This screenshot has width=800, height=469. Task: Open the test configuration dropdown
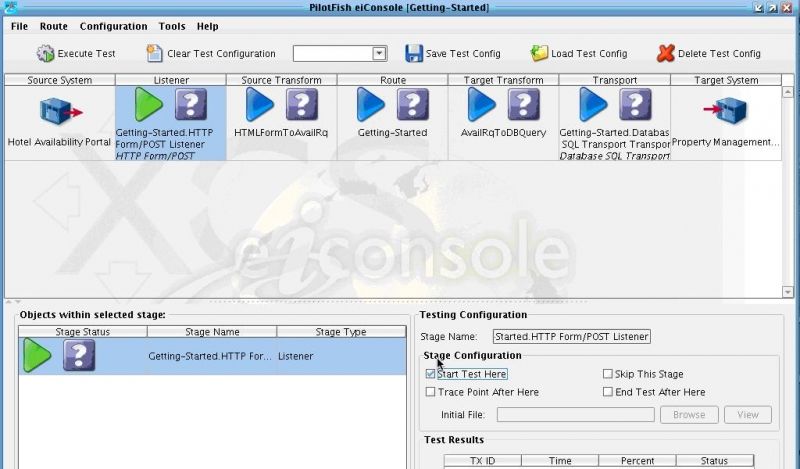point(379,54)
